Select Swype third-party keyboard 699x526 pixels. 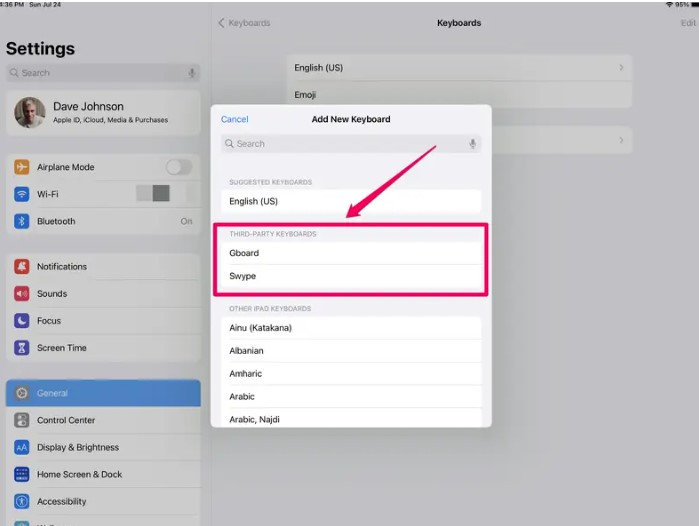coord(351,276)
